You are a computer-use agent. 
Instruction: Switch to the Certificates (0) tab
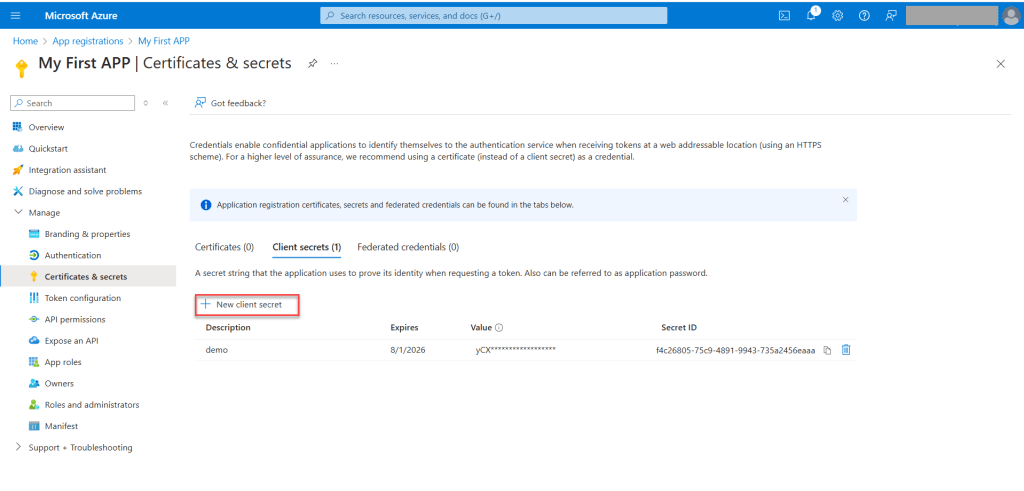(224, 247)
